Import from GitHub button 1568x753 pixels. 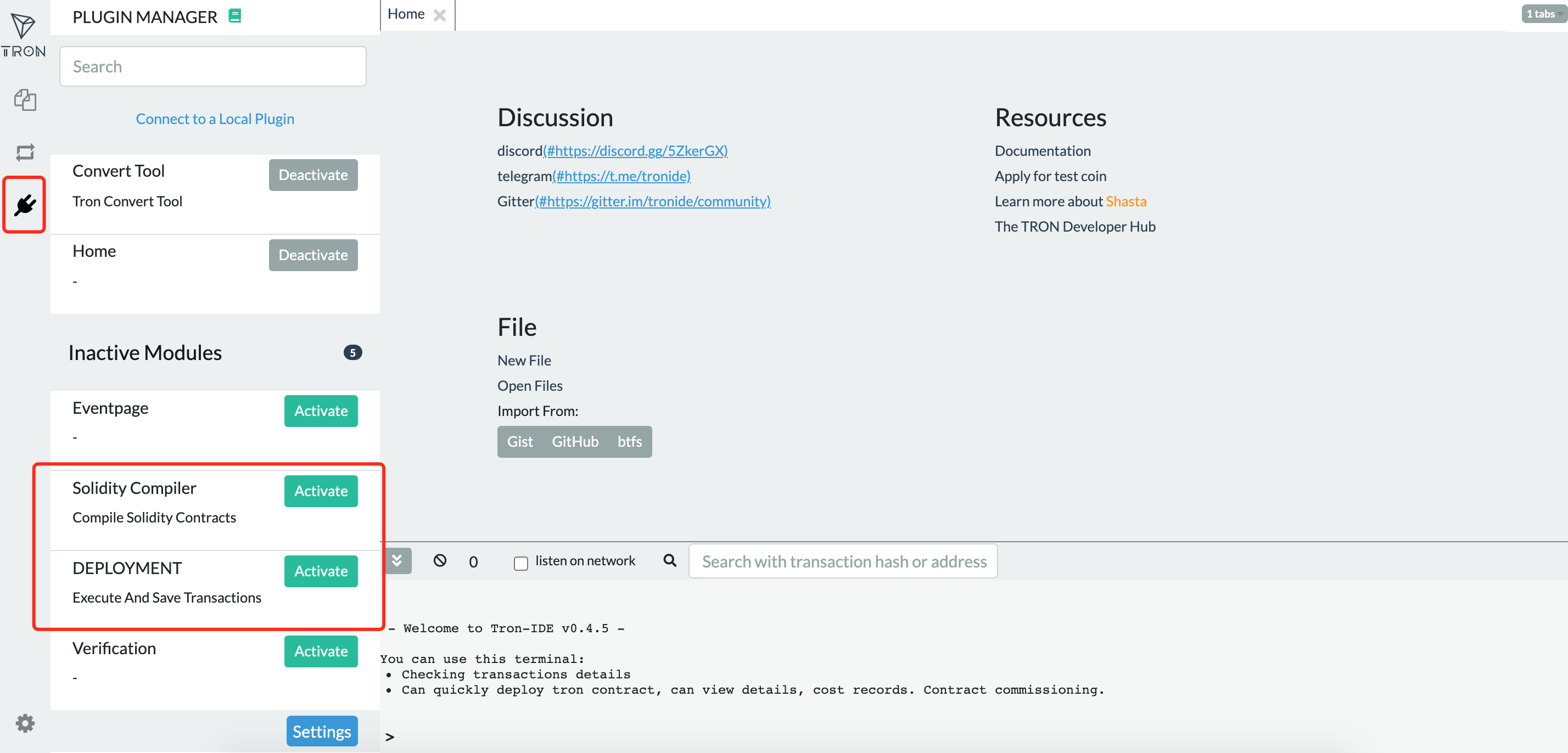point(575,441)
